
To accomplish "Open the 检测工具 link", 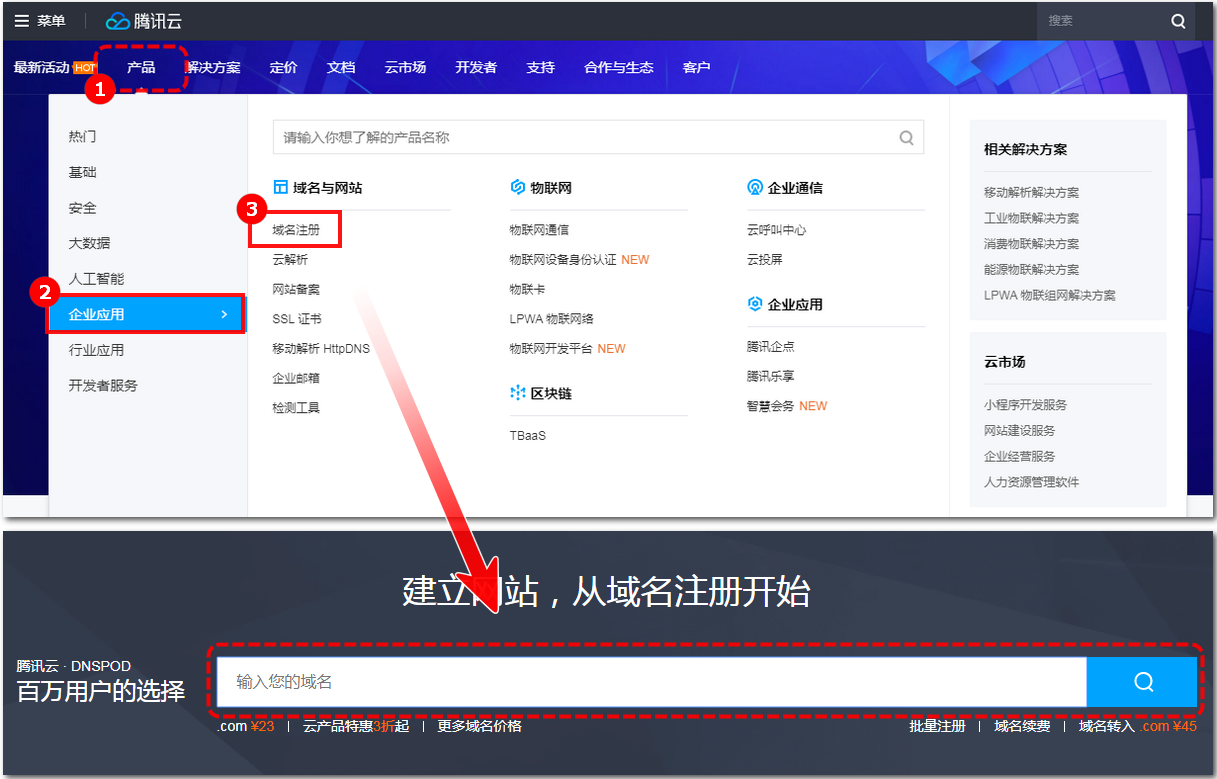I will pyautogui.click(x=296, y=408).
